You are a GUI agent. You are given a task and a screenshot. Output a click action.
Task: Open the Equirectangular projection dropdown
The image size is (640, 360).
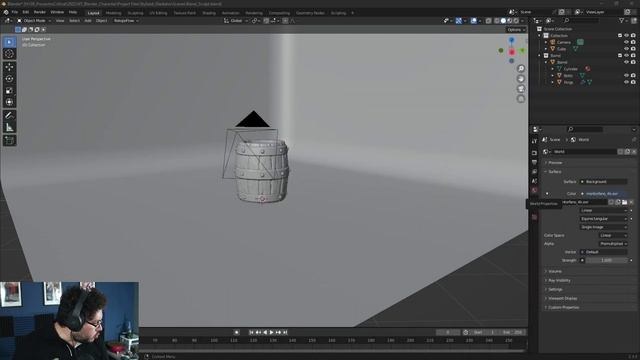(603, 219)
